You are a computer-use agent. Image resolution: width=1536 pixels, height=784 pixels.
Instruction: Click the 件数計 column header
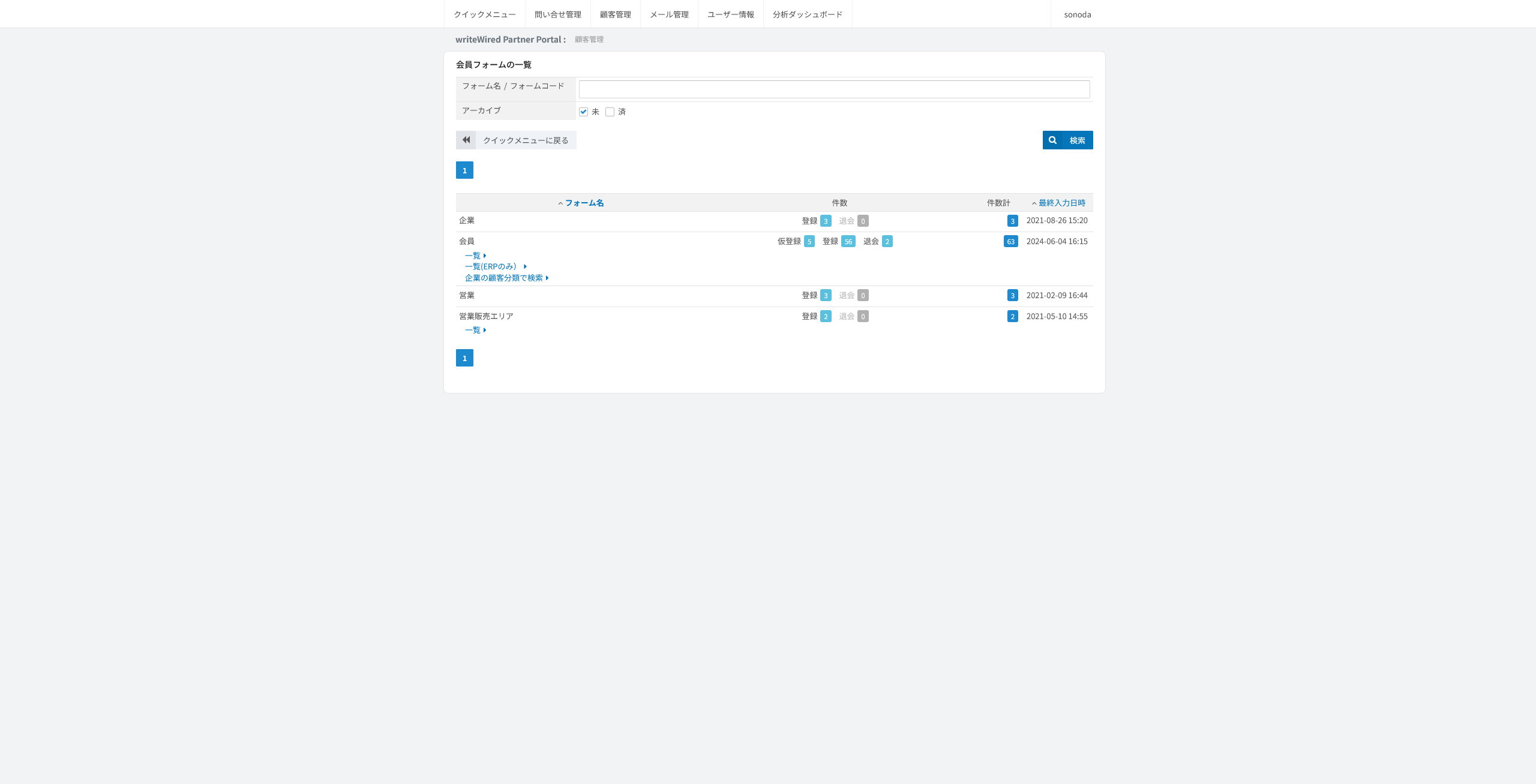[998, 203]
